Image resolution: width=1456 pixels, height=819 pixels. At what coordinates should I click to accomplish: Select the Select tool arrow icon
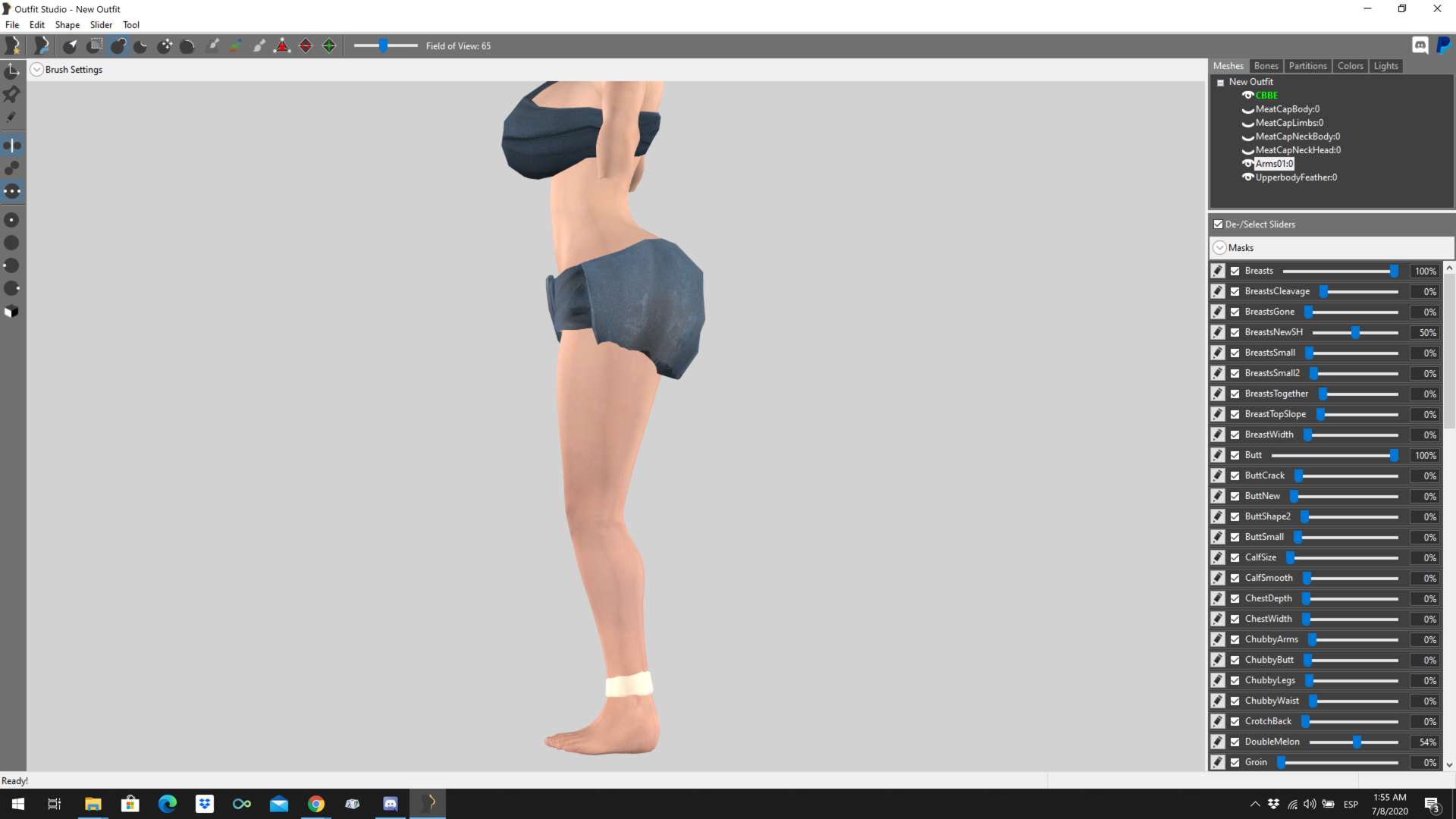(x=71, y=46)
